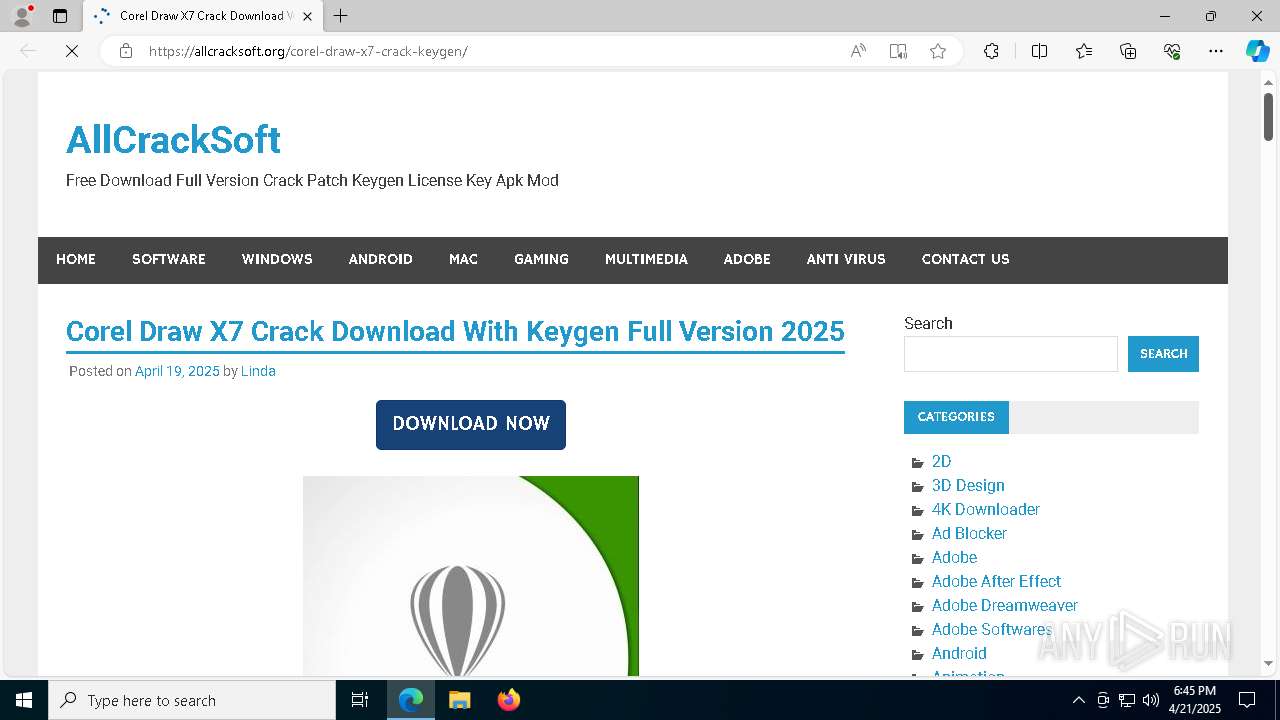Open the Ad Blocker category
Screen dimensions: 1280x720
tap(969, 534)
